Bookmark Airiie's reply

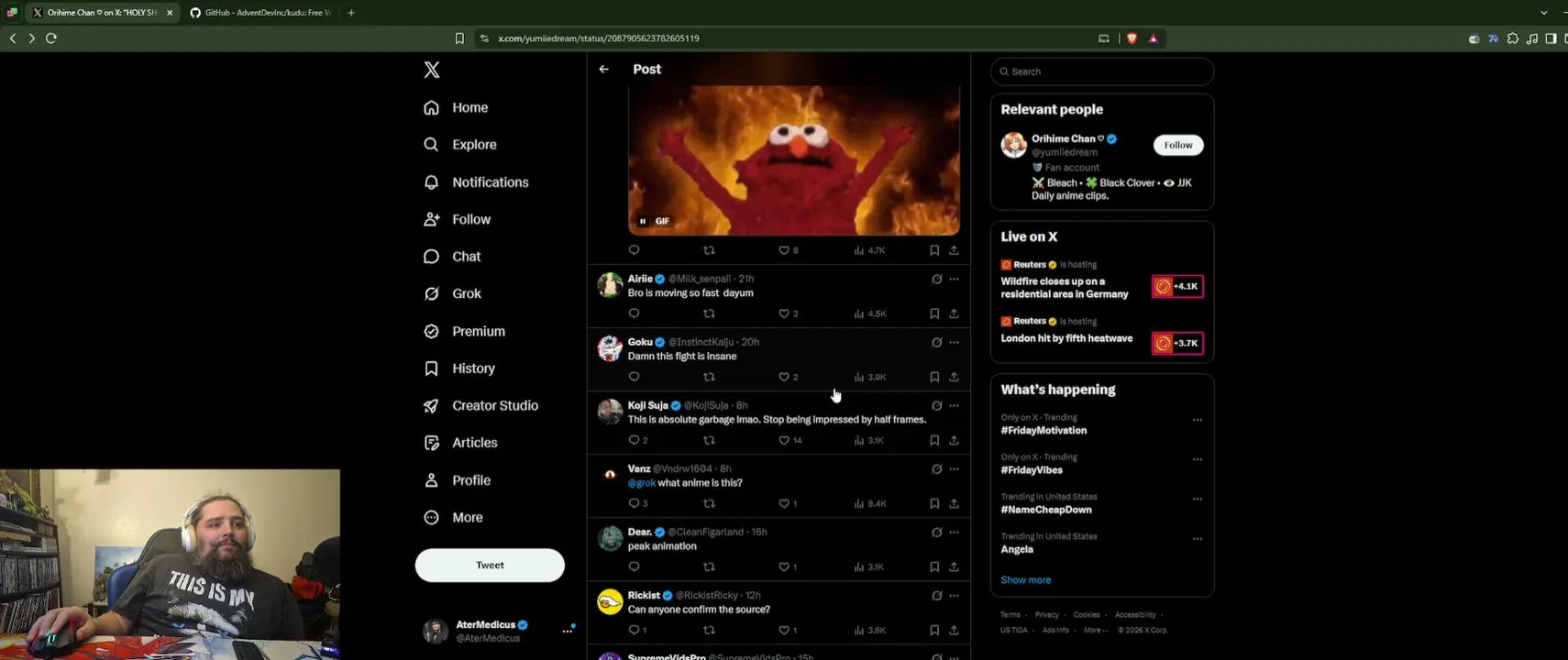click(x=934, y=313)
